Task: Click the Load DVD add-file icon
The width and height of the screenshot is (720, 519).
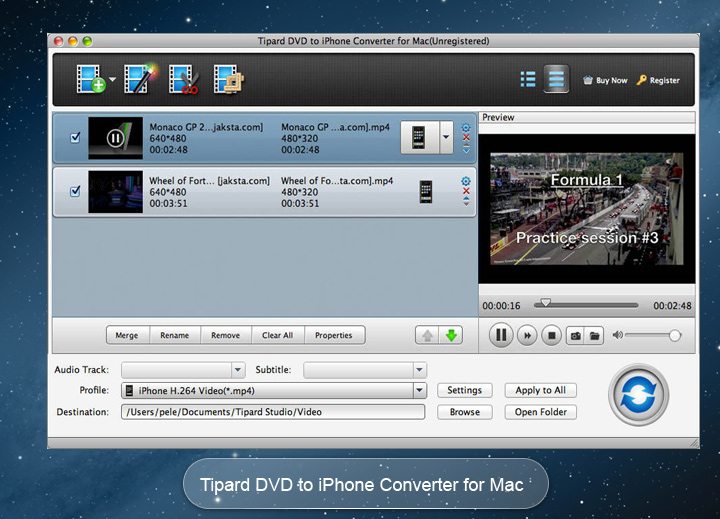Action: point(90,79)
